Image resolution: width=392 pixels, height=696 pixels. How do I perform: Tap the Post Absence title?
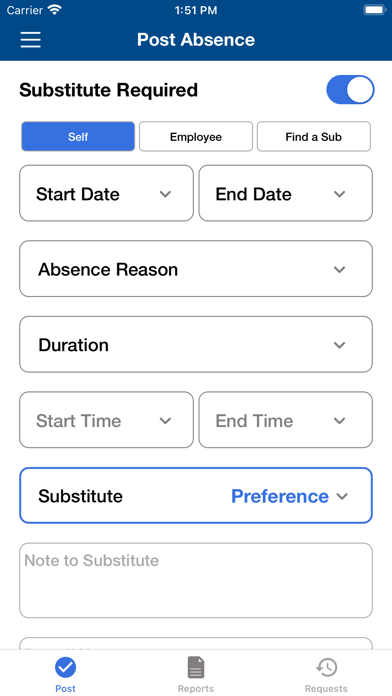pyautogui.click(x=196, y=40)
